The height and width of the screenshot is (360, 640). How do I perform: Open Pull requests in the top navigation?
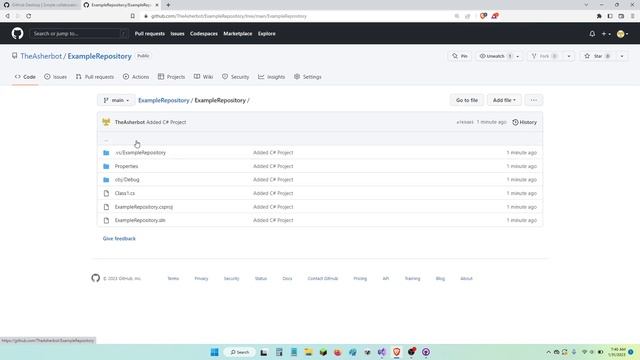(x=150, y=33)
